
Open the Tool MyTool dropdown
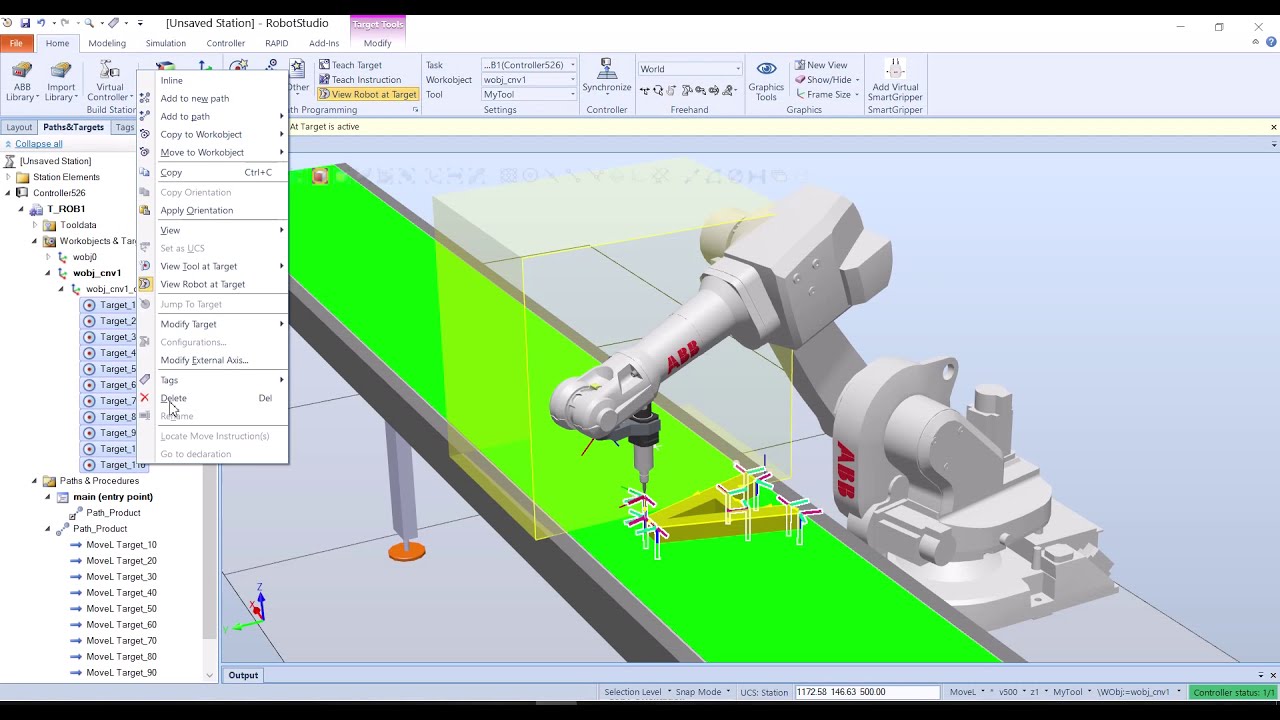click(529, 95)
